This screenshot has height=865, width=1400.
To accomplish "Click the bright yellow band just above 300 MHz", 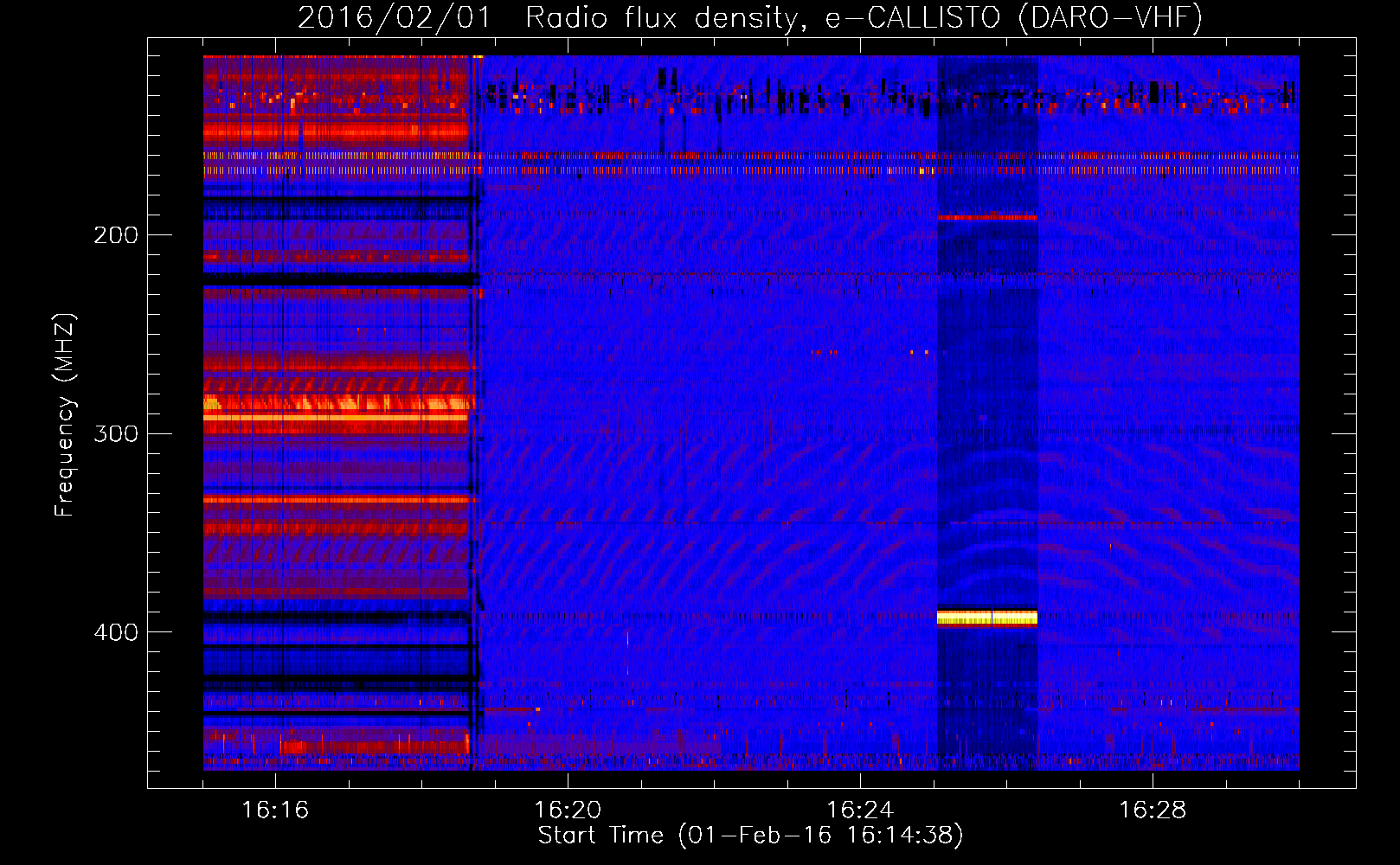I will coord(336,417).
